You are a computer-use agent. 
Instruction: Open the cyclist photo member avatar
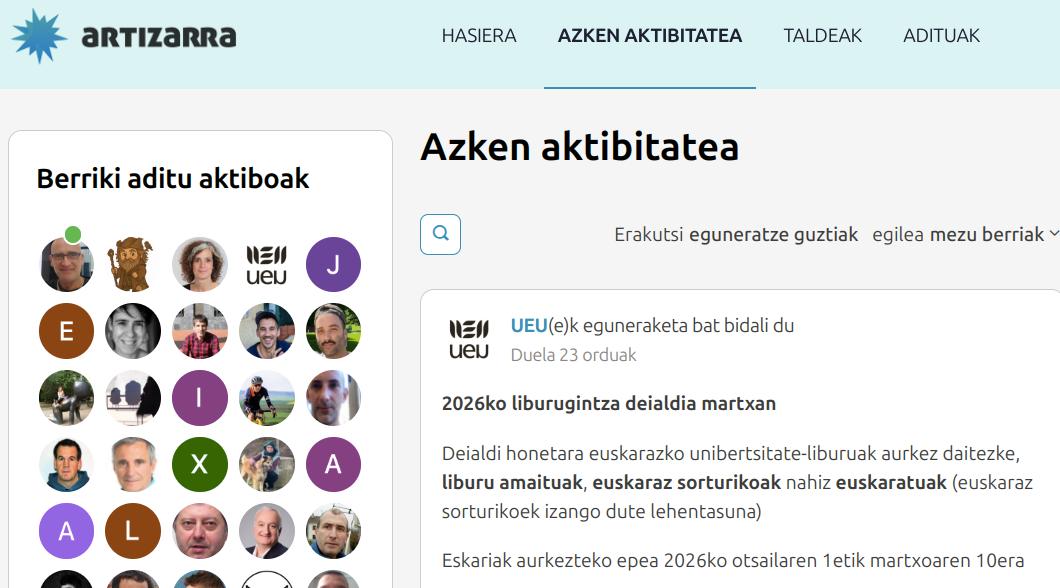tap(266, 398)
